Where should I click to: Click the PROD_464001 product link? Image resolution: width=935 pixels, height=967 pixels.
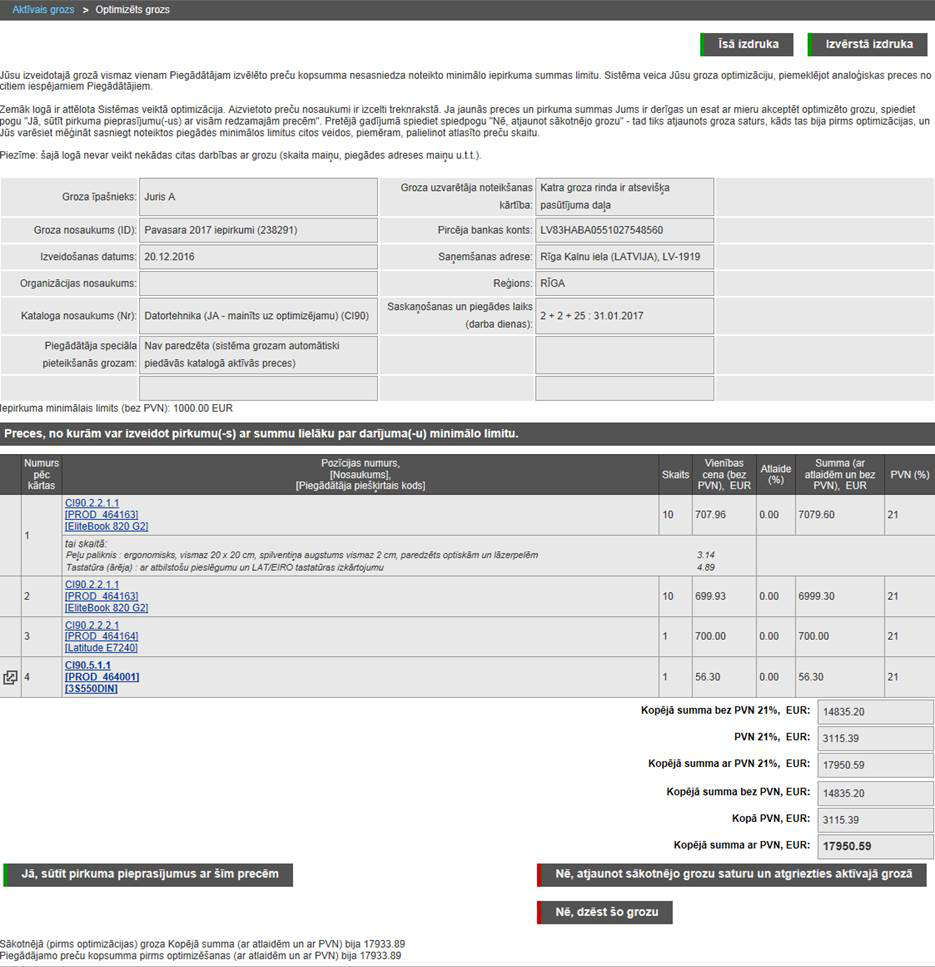(101, 677)
